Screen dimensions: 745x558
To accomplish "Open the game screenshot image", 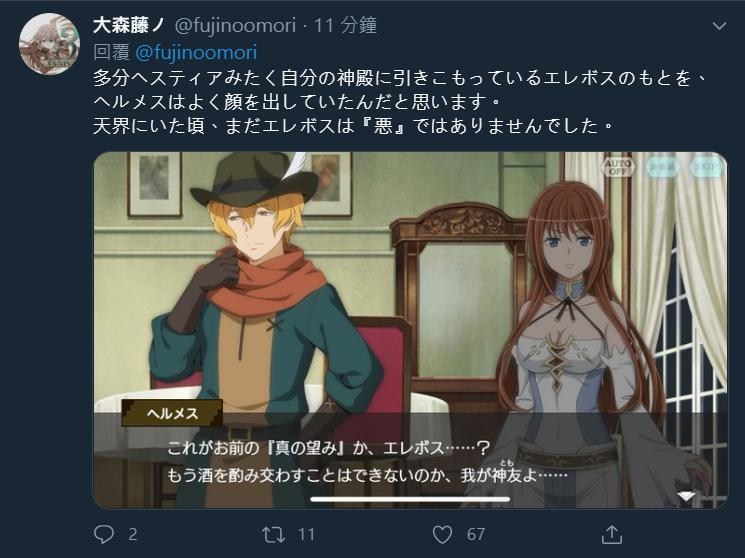I will click(410, 330).
